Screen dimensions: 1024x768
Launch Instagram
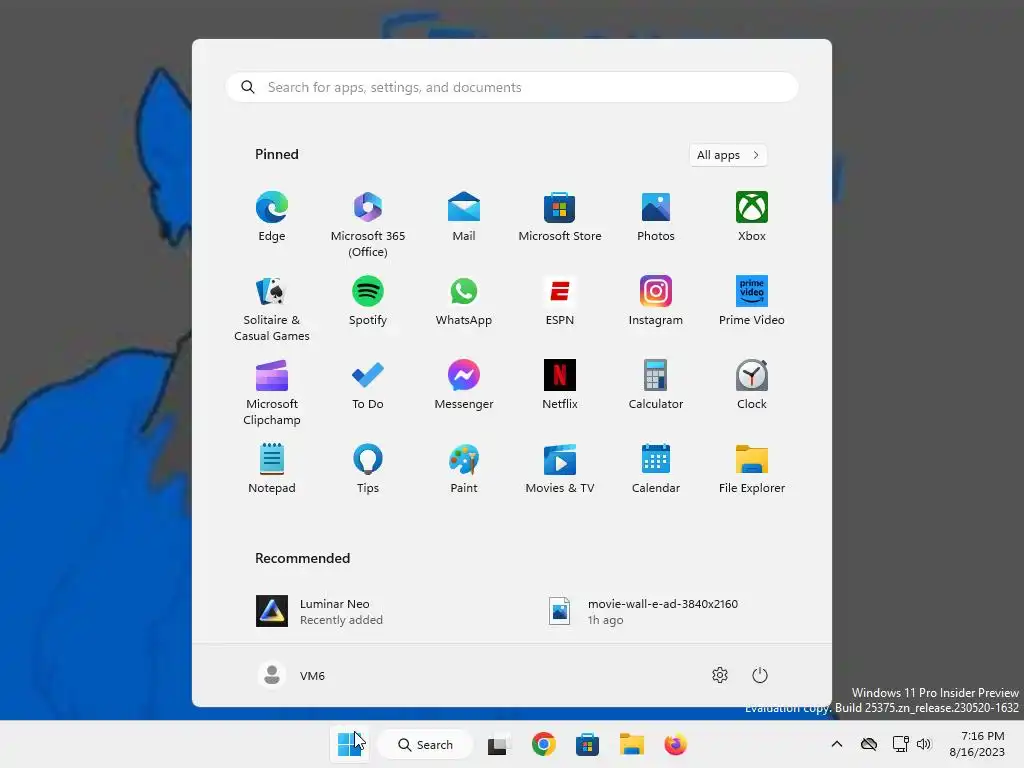(656, 302)
